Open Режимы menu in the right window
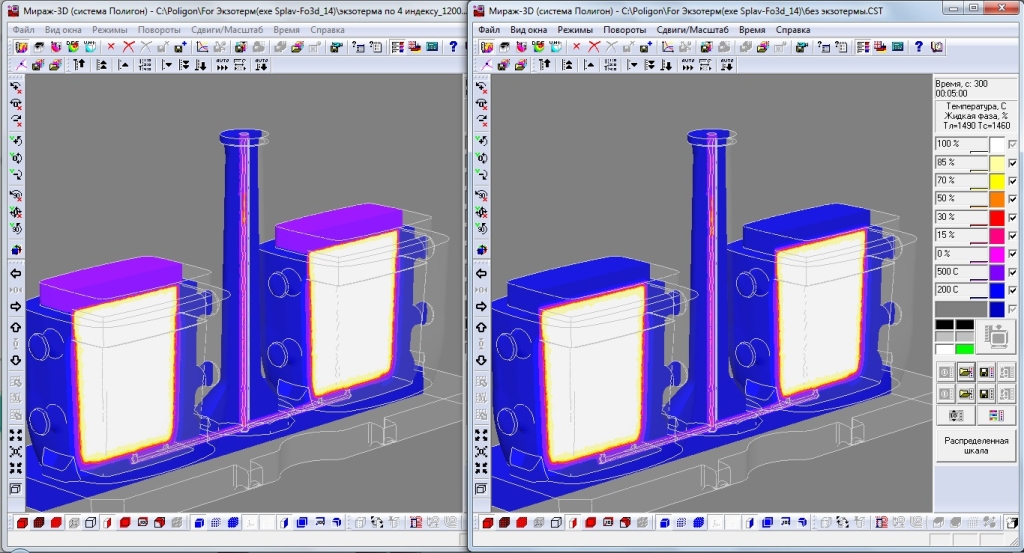The height and width of the screenshot is (553, 1024). click(x=575, y=30)
